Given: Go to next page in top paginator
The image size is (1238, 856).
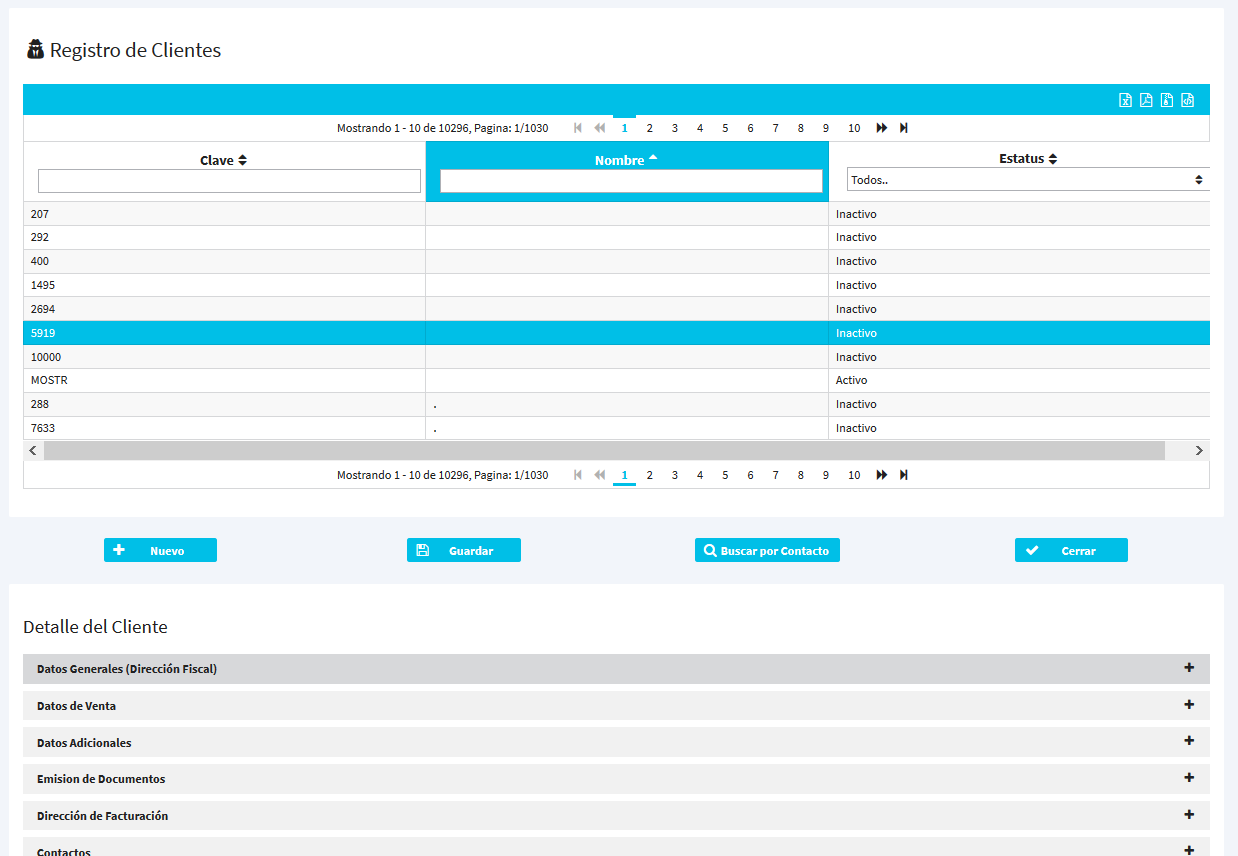Looking at the screenshot, I should click(881, 128).
